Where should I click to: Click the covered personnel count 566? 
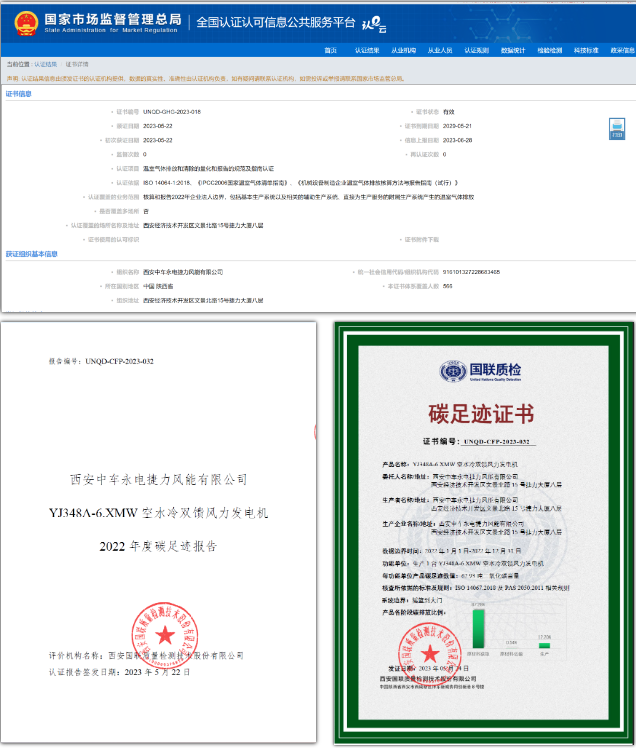(x=447, y=286)
